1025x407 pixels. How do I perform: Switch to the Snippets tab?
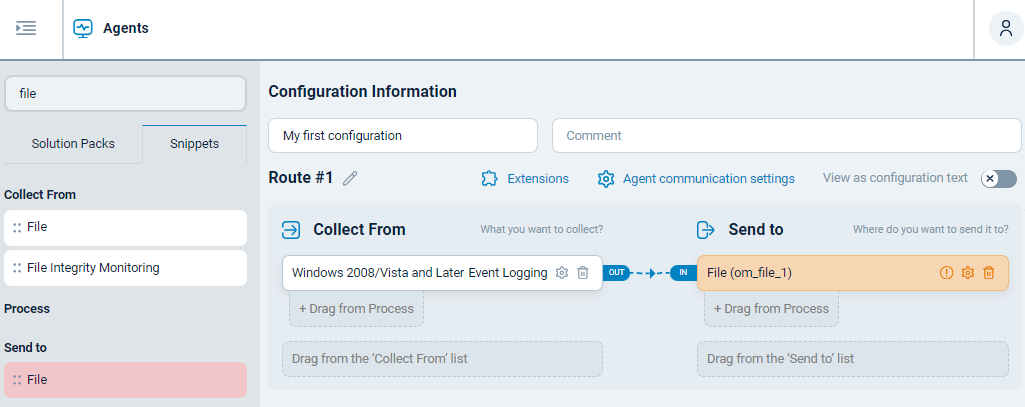[x=194, y=143]
